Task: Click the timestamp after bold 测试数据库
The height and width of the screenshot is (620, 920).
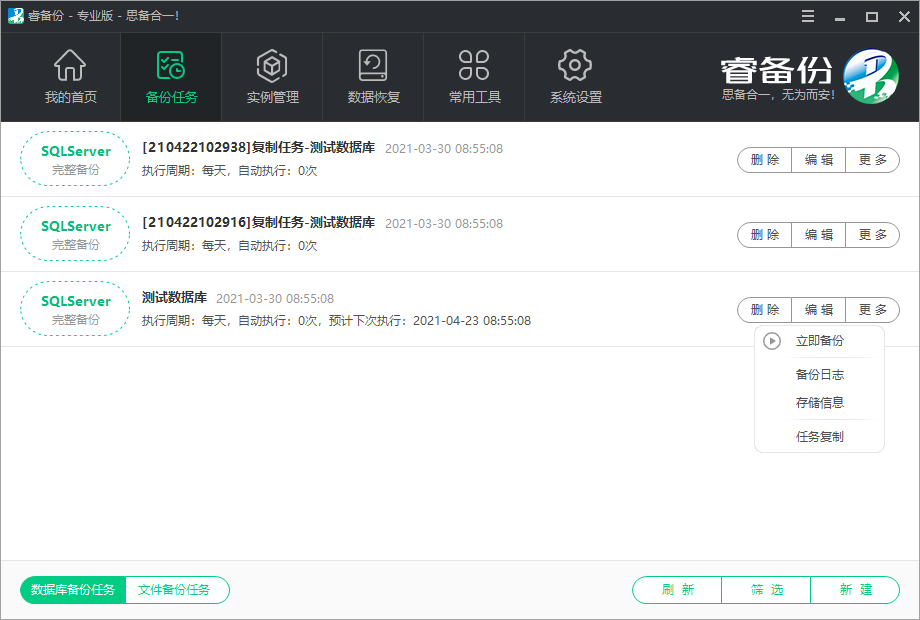Action: (275, 299)
